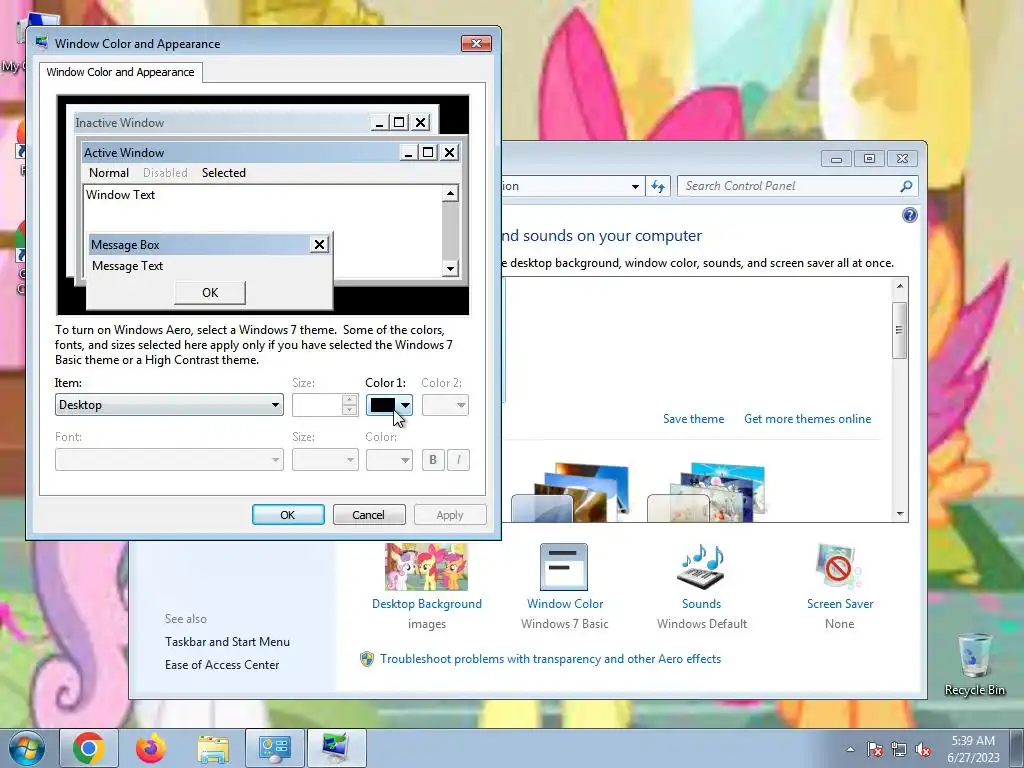Click Inactive Window minimize button in preview
The height and width of the screenshot is (768, 1024).
[x=379, y=122]
